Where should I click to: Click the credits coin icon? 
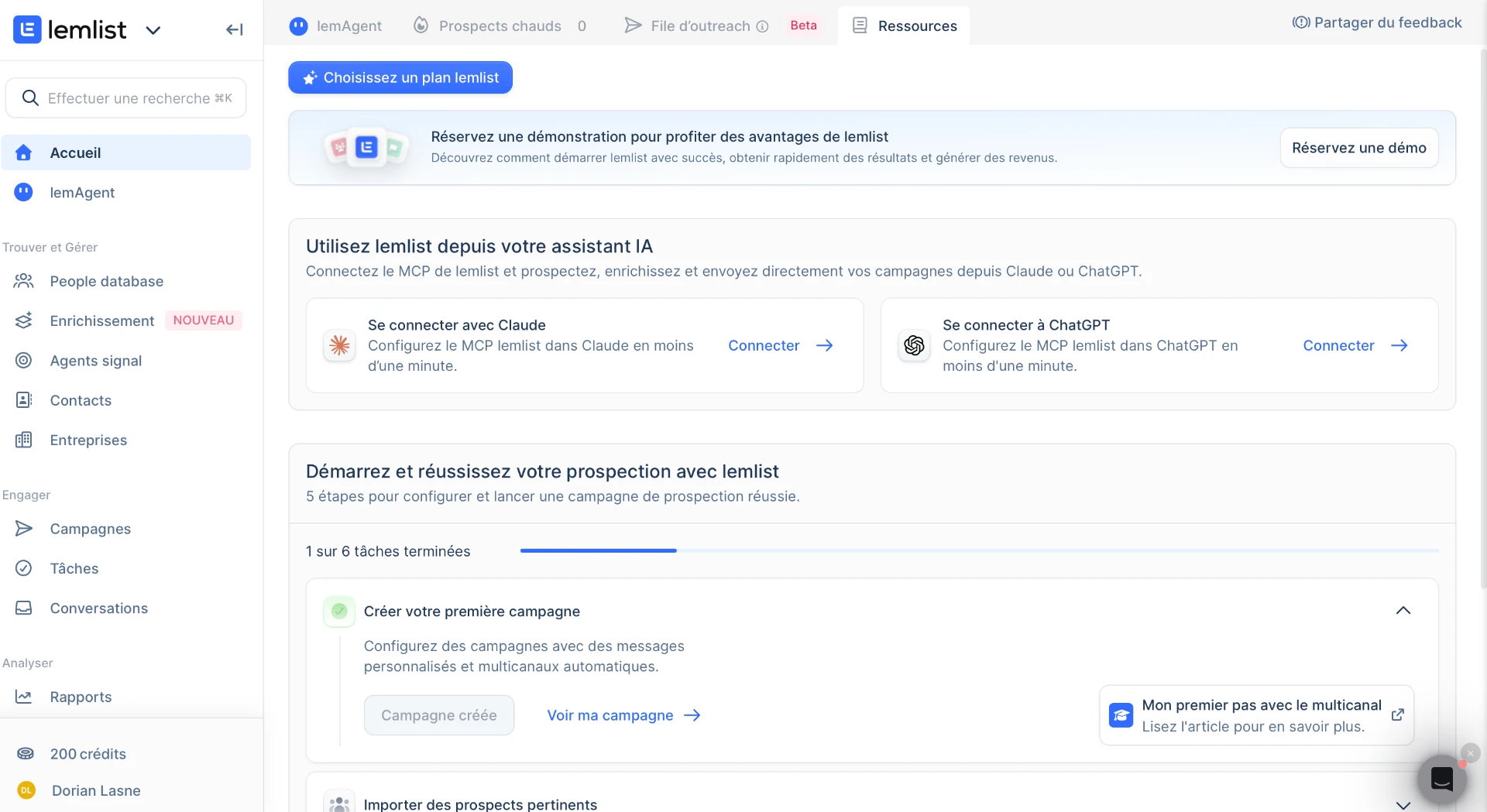(26, 753)
